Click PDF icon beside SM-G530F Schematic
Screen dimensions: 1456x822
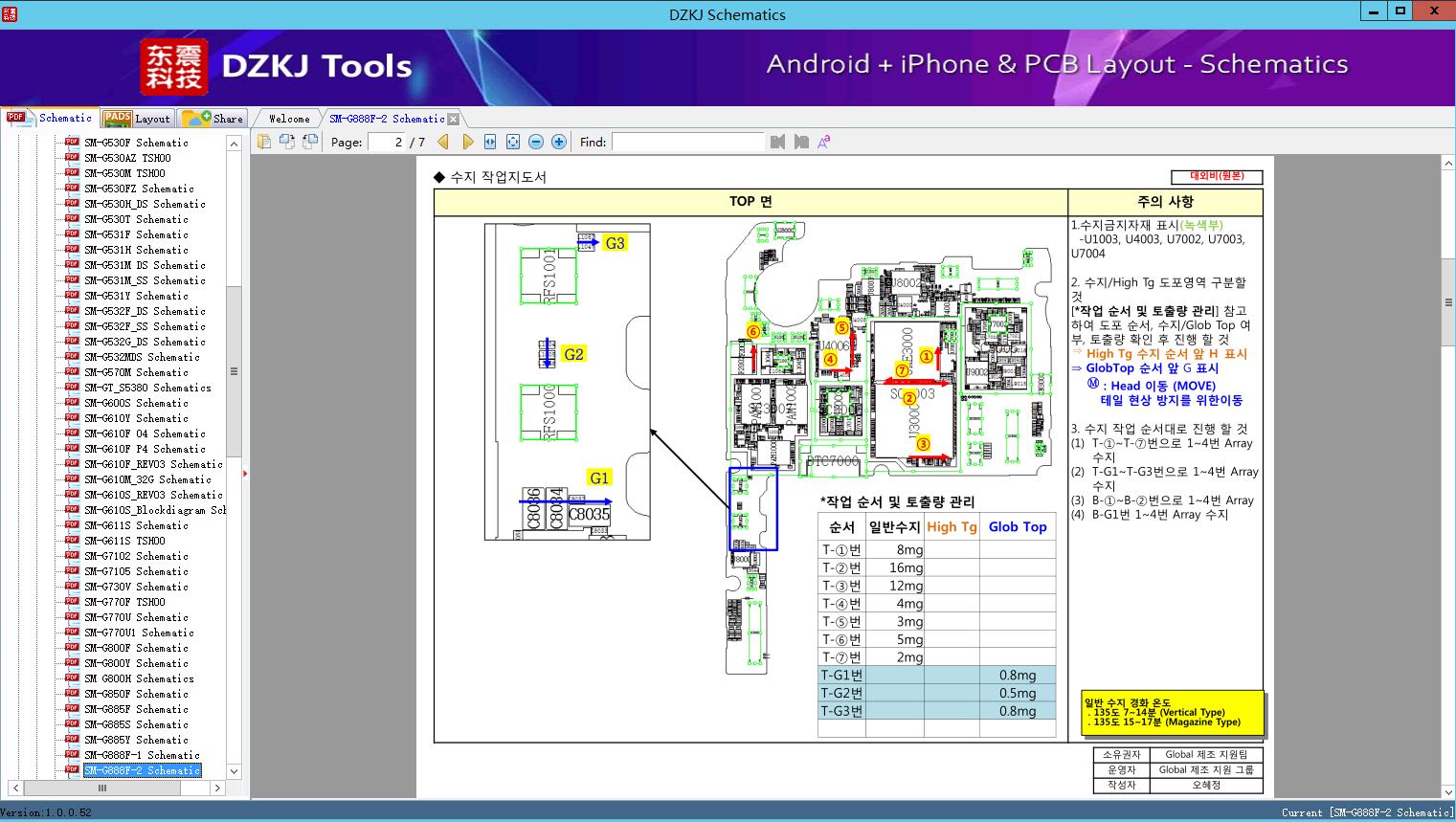[72, 142]
